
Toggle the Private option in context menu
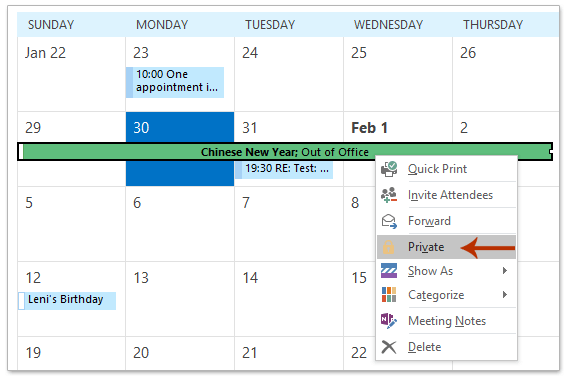(x=446, y=247)
